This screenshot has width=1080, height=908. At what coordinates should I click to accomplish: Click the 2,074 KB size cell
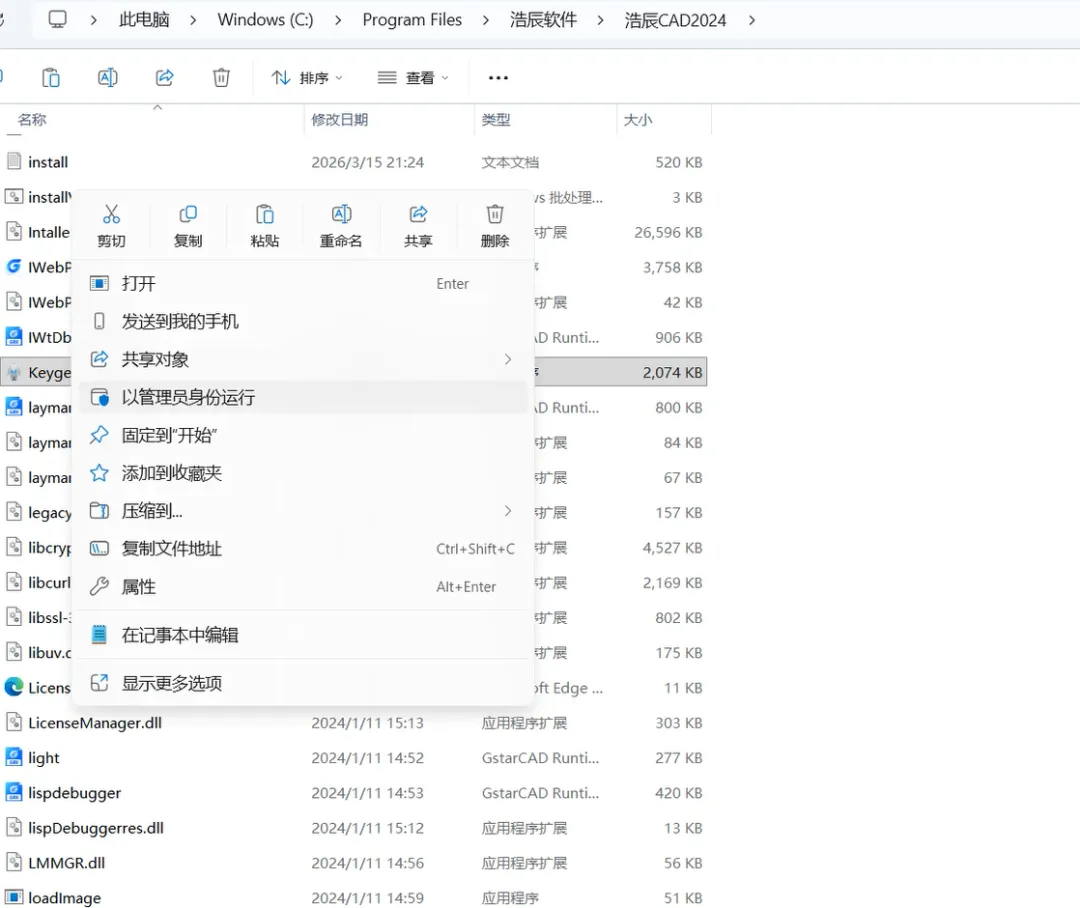[672, 373]
